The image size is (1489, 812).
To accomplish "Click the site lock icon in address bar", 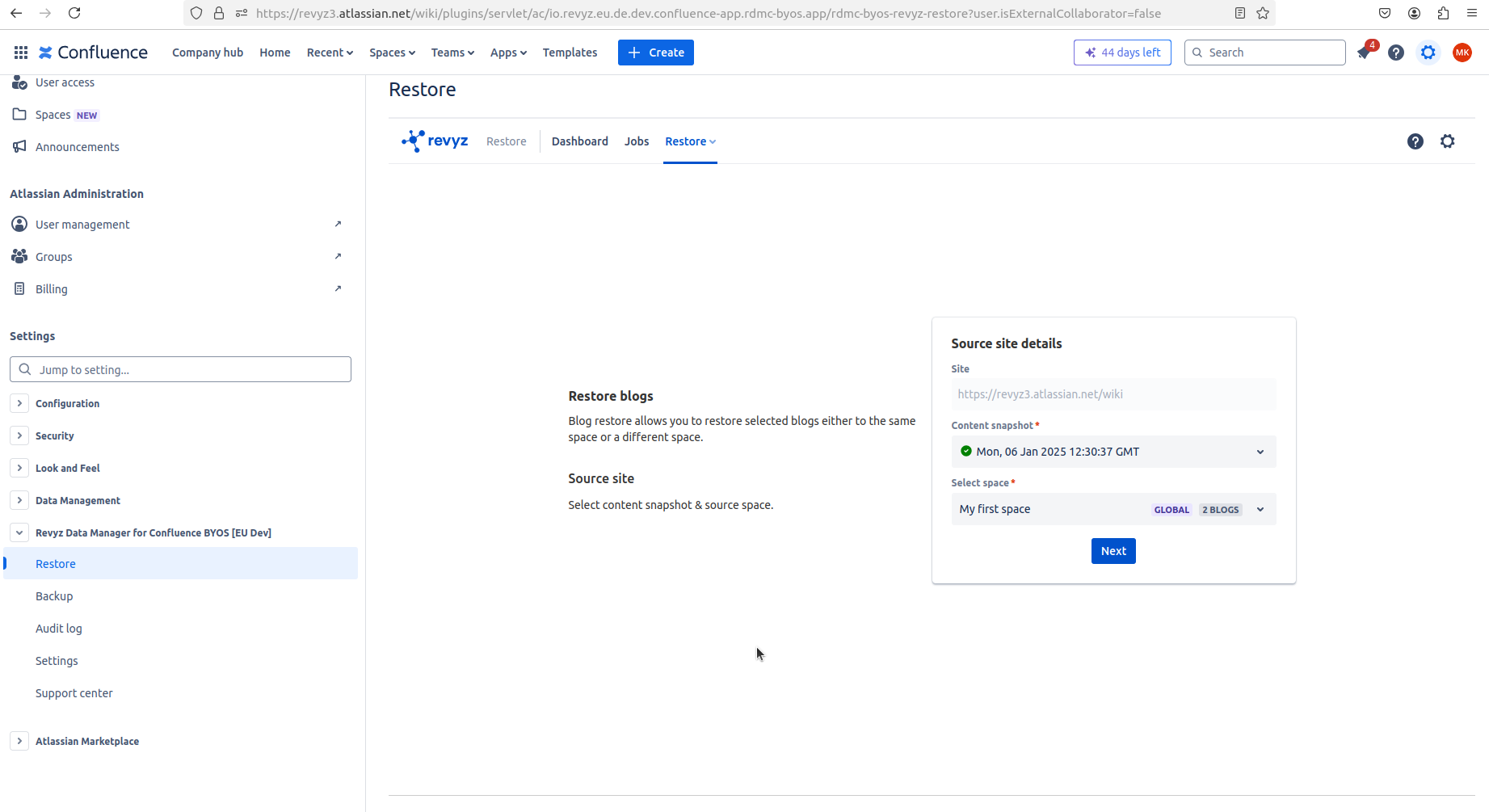I will [219, 13].
